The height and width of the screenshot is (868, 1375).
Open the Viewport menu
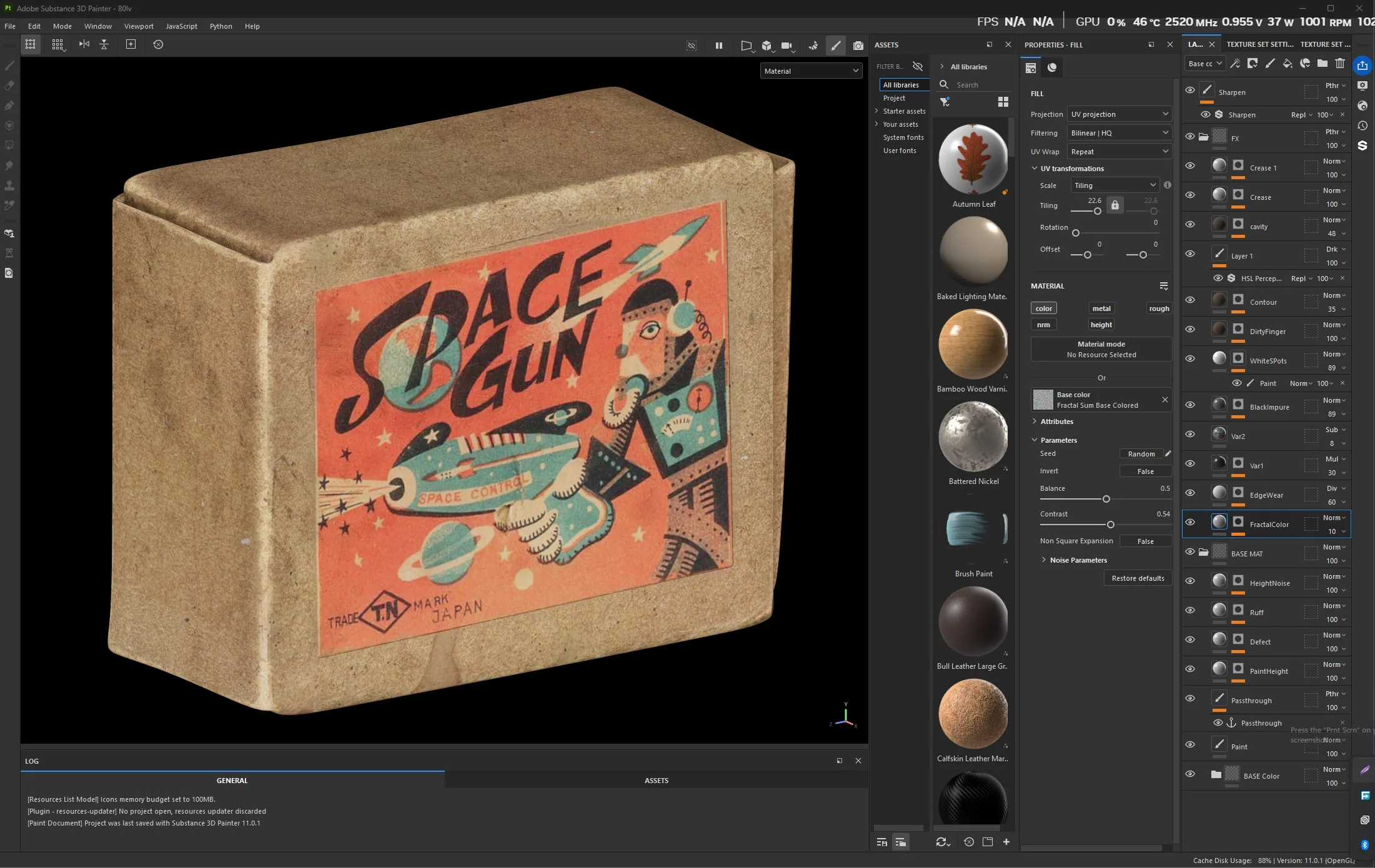[x=139, y=26]
